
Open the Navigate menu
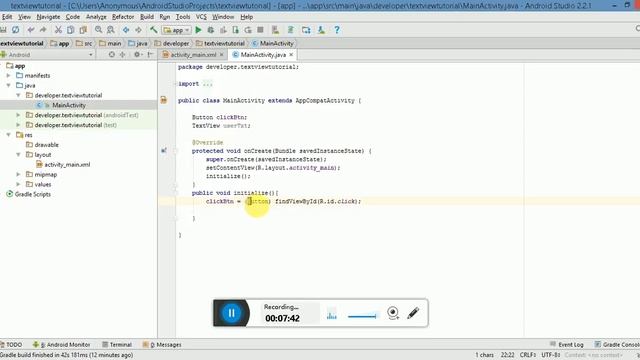tap(48, 17)
